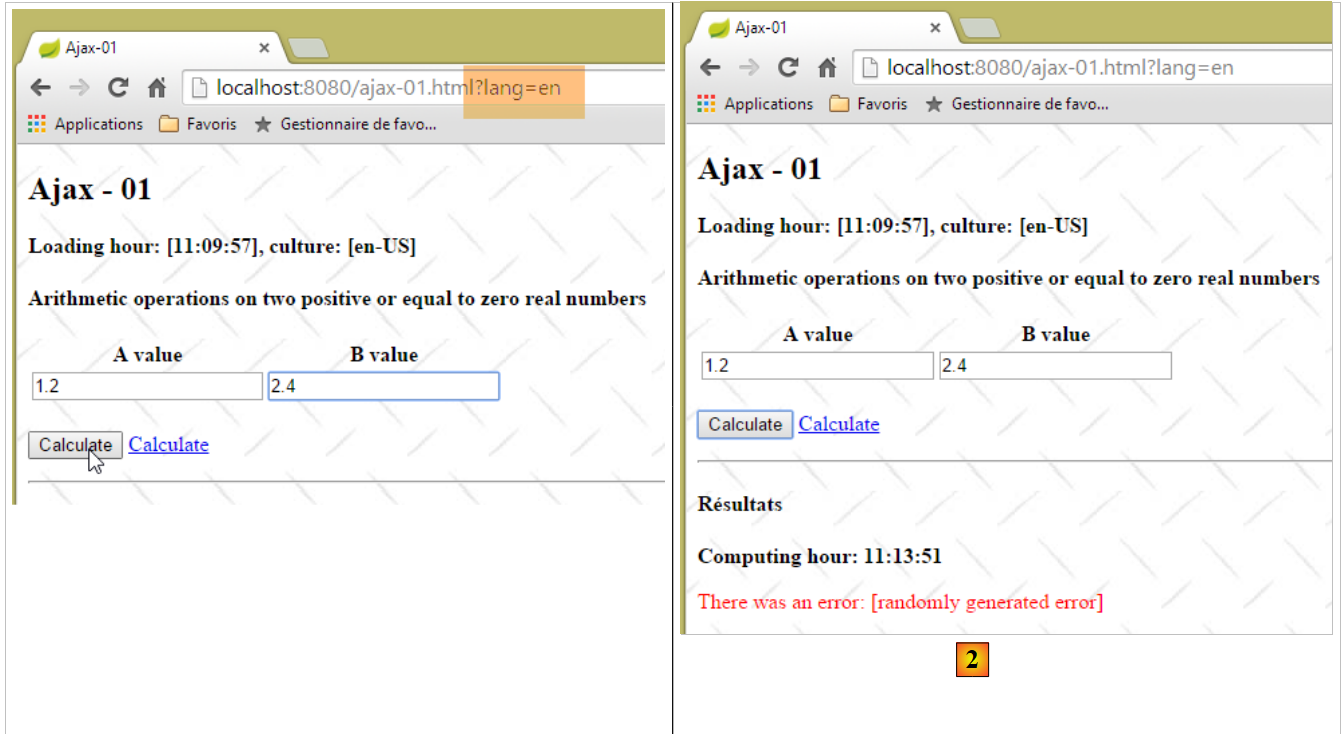Click the back arrow in the left browser

(x=40, y=88)
